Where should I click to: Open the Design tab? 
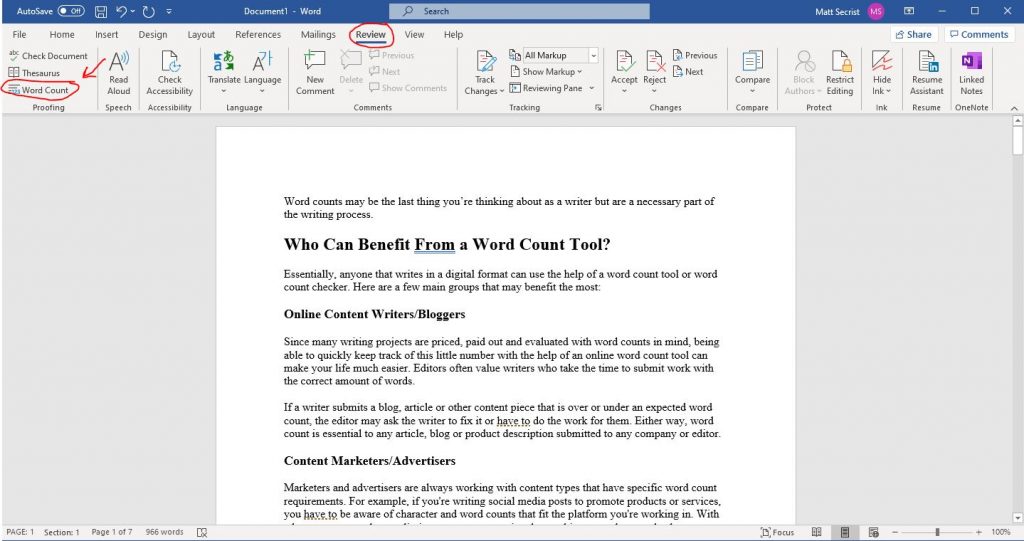click(x=153, y=35)
